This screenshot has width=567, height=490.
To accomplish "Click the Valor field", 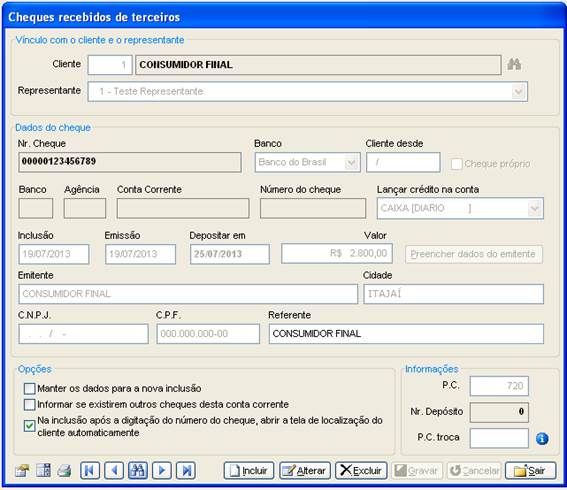I will point(337,253).
